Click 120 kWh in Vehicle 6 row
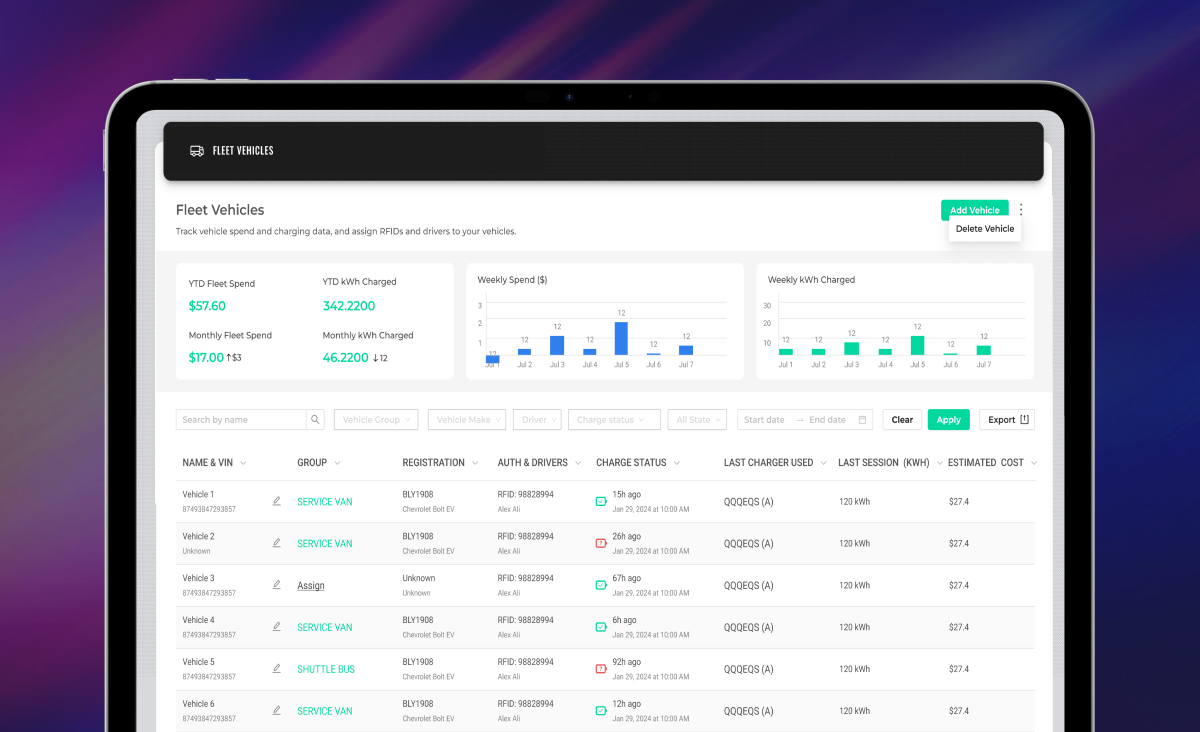This screenshot has width=1200, height=732. (854, 711)
